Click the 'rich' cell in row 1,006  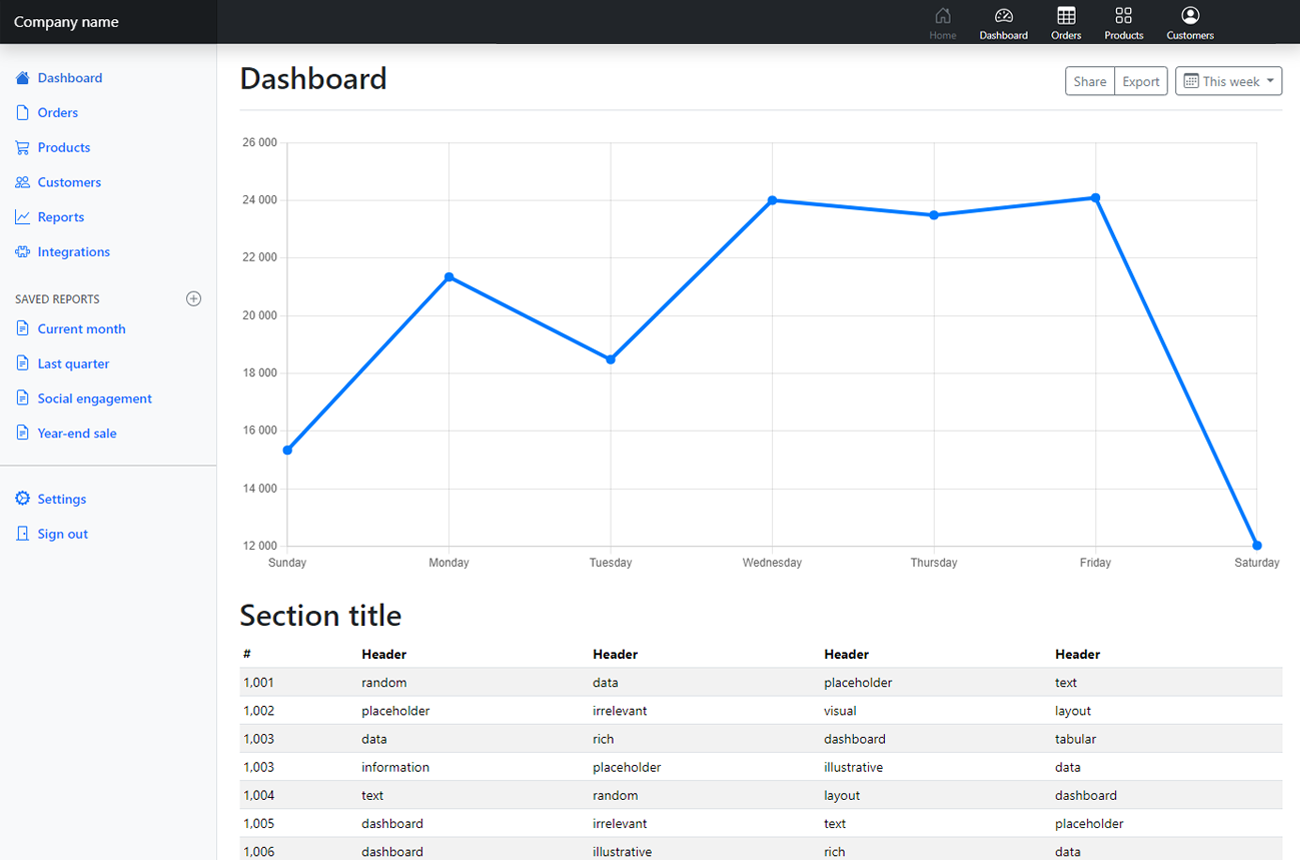pos(834,852)
